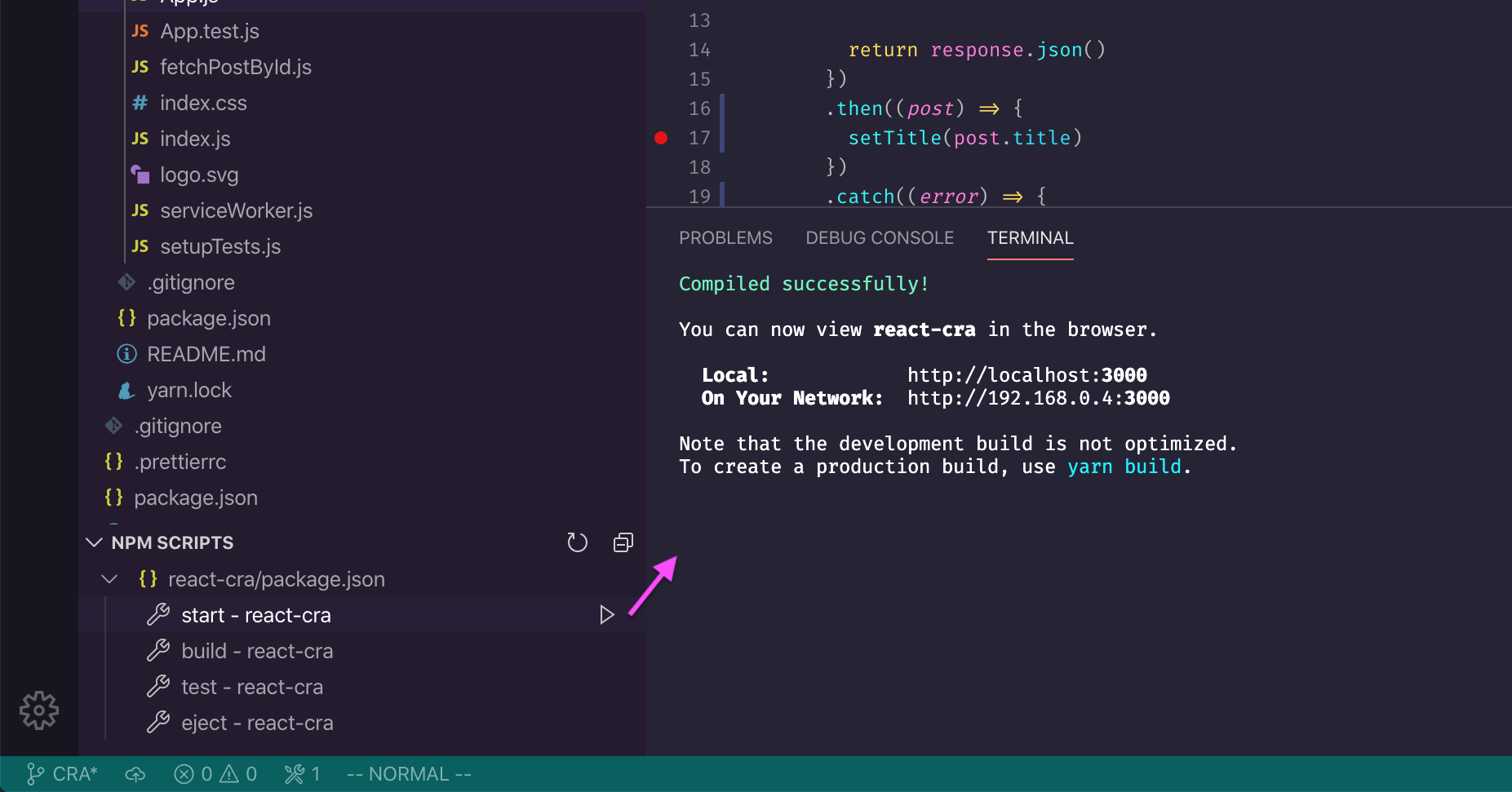Click the CRA git branch indicator

click(x=62, y=774)
